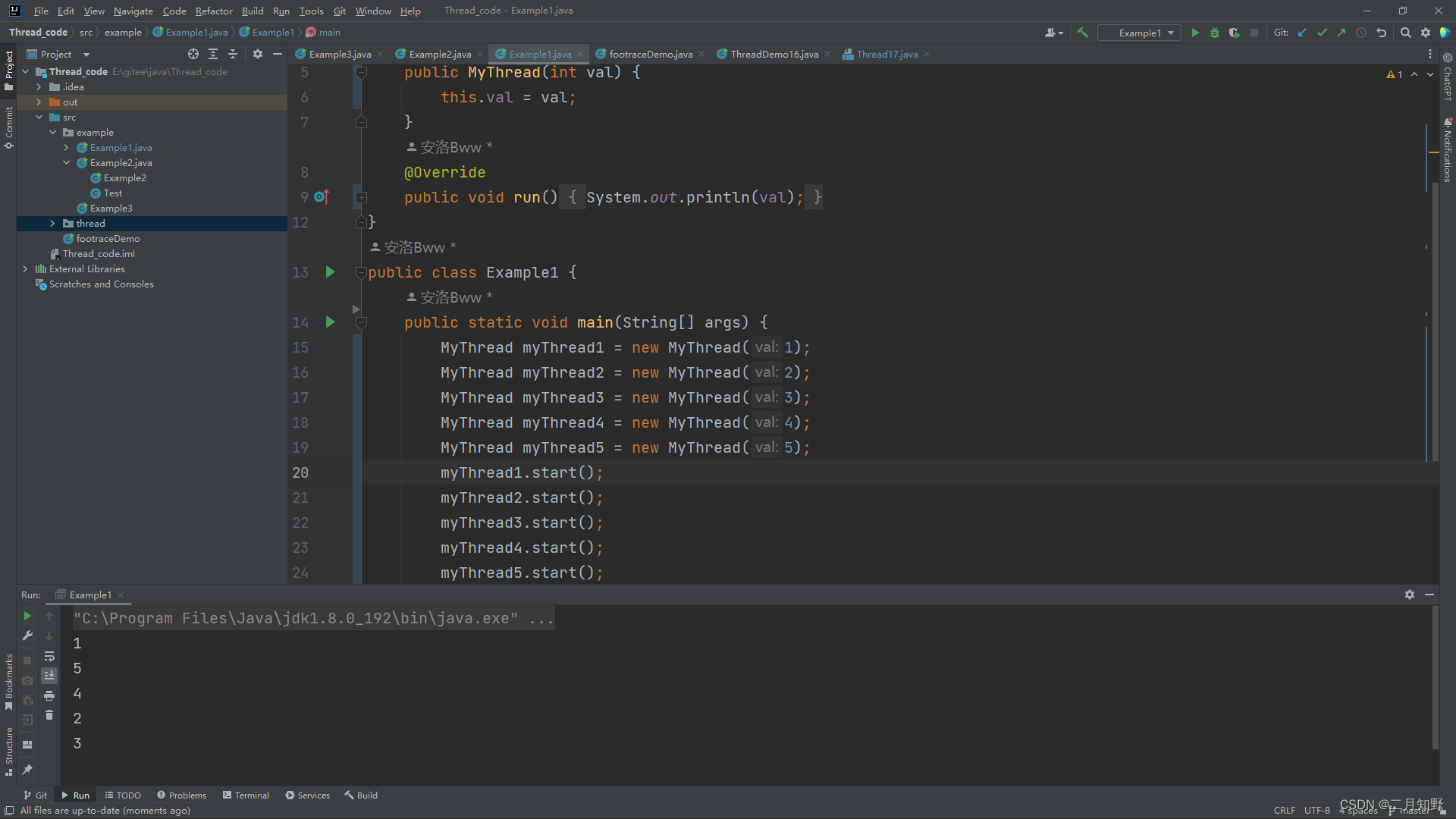
Task: Open editor tabs more-options menu
Action: (x=1430, y=54)
